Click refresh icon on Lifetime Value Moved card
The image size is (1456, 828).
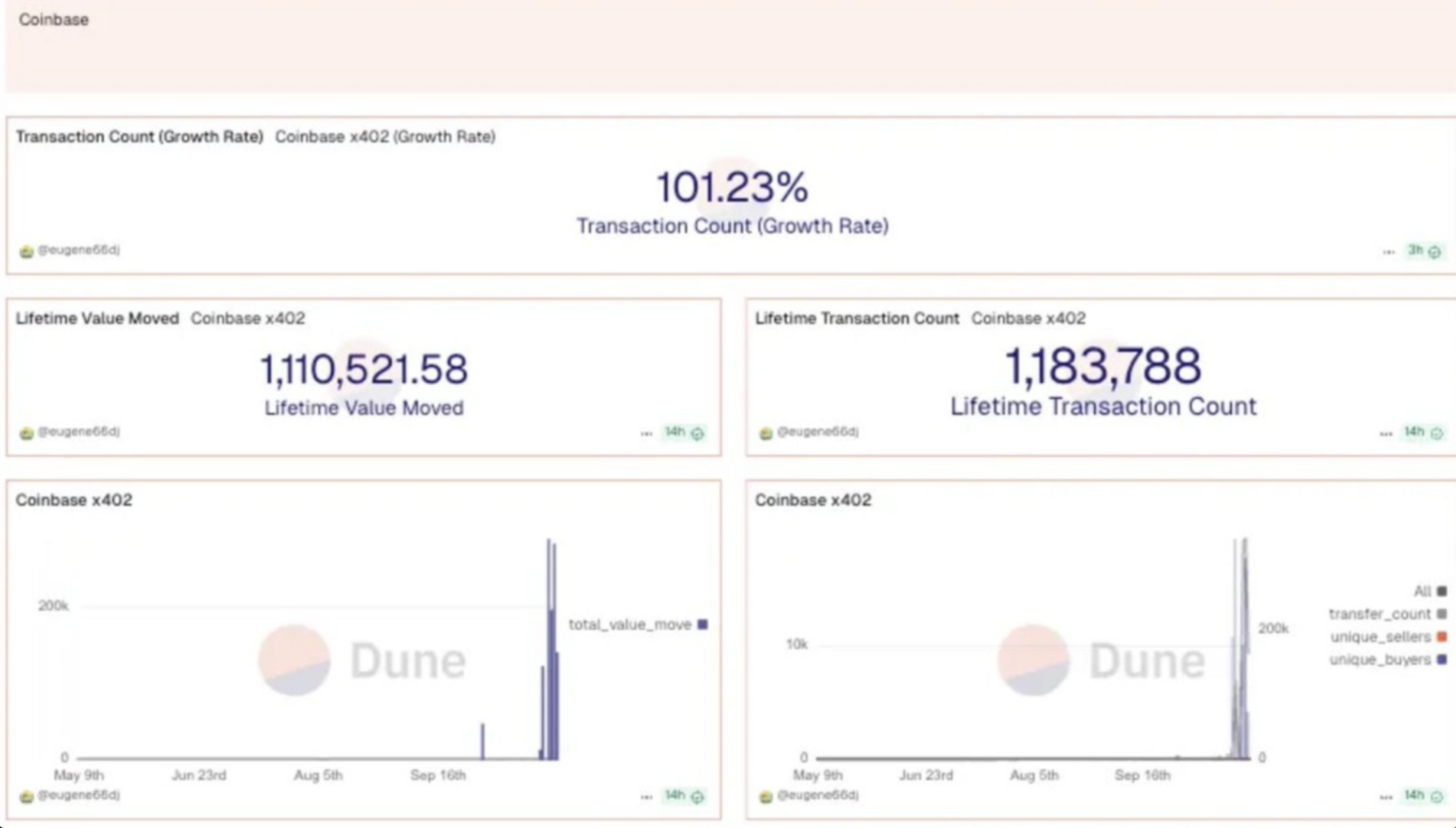(698, 434)
